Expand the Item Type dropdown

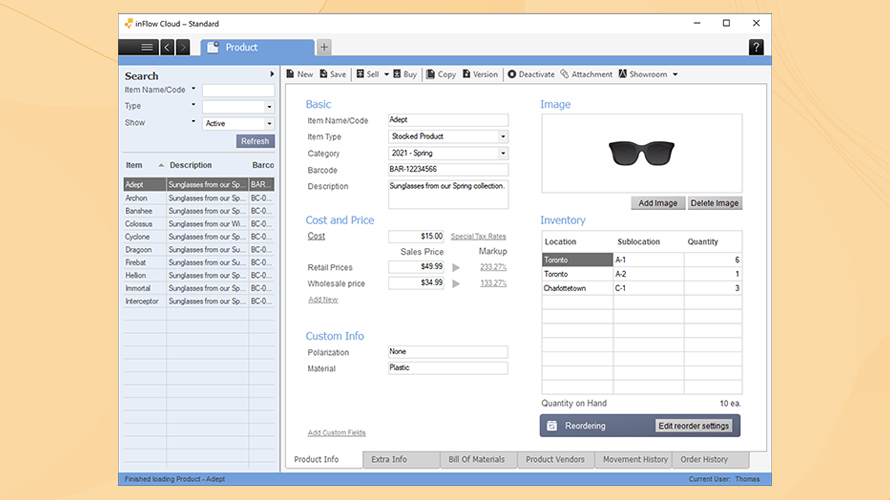click(503, 137)
